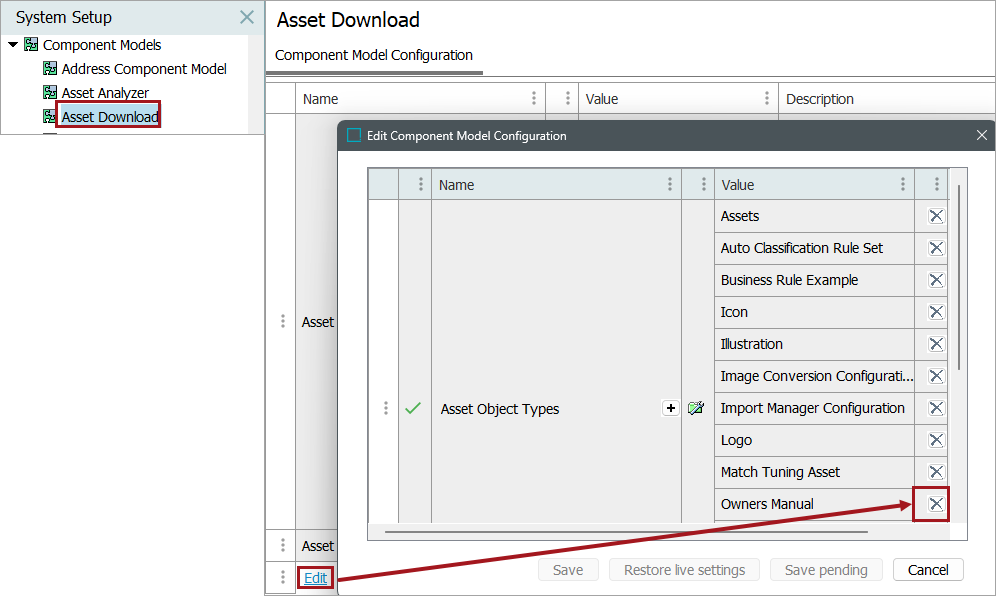996x596 pixels.
Task: Delete the Logo value row
Action: [x=936, y=440]
